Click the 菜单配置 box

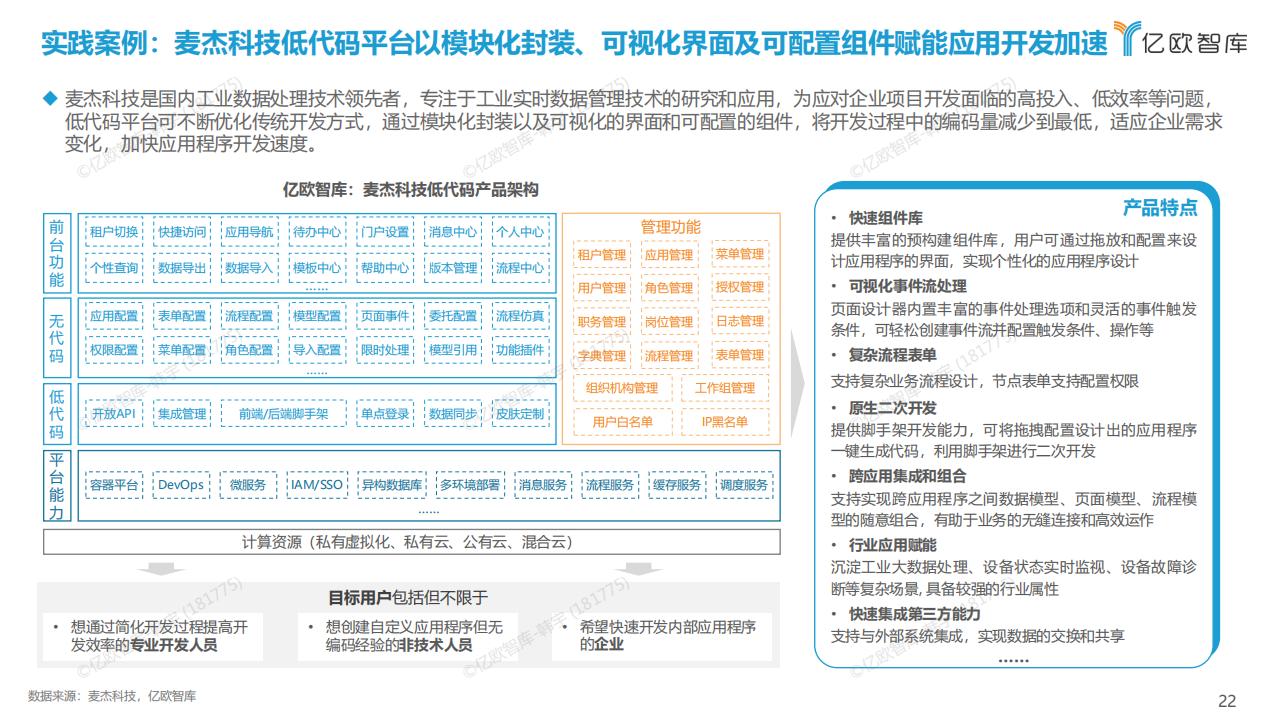182,350
